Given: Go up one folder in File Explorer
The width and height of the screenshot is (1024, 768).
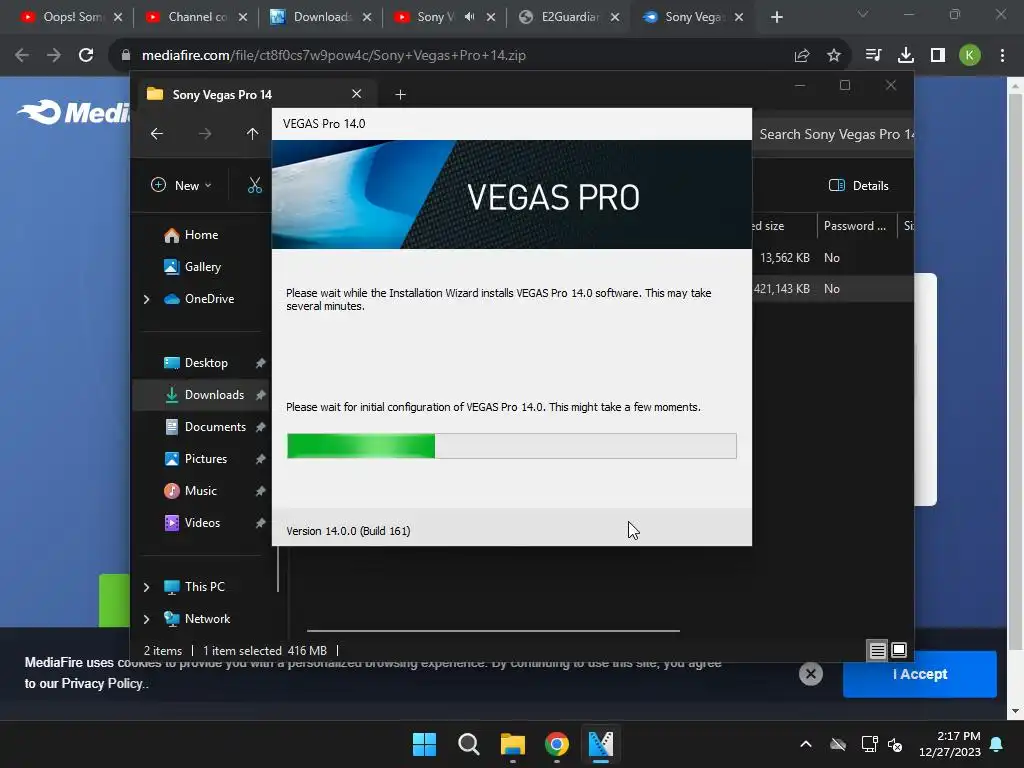Looking at the screenshot, I should (x=252, y=134).
